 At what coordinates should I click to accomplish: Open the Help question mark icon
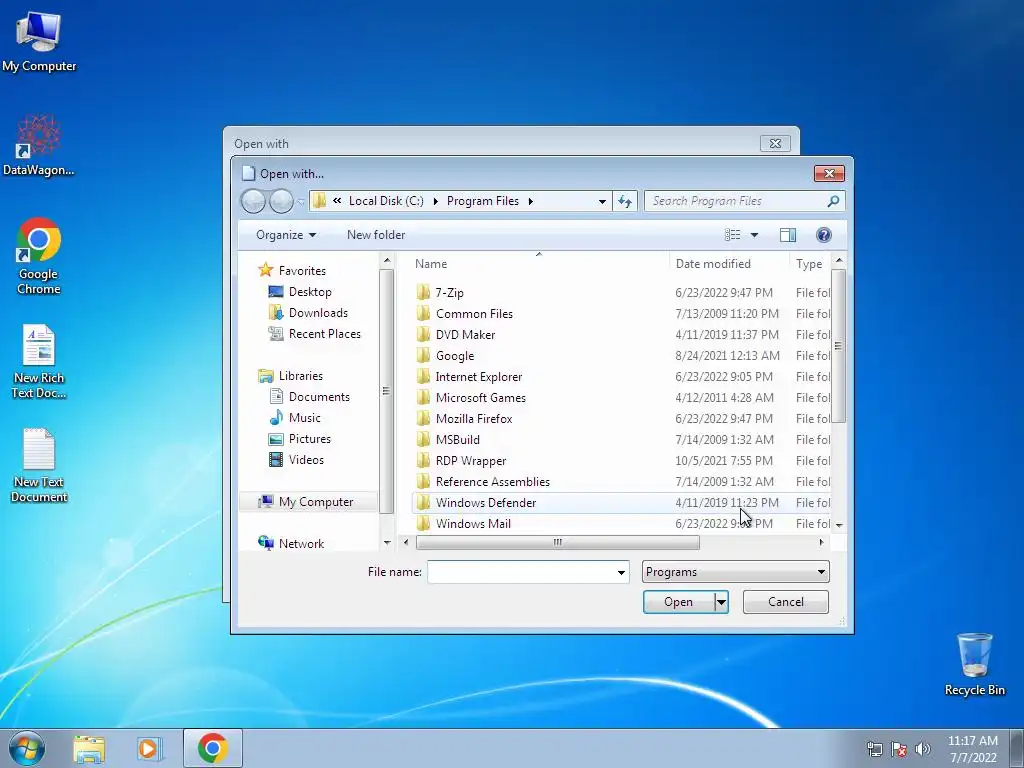[x=824, y=235]
